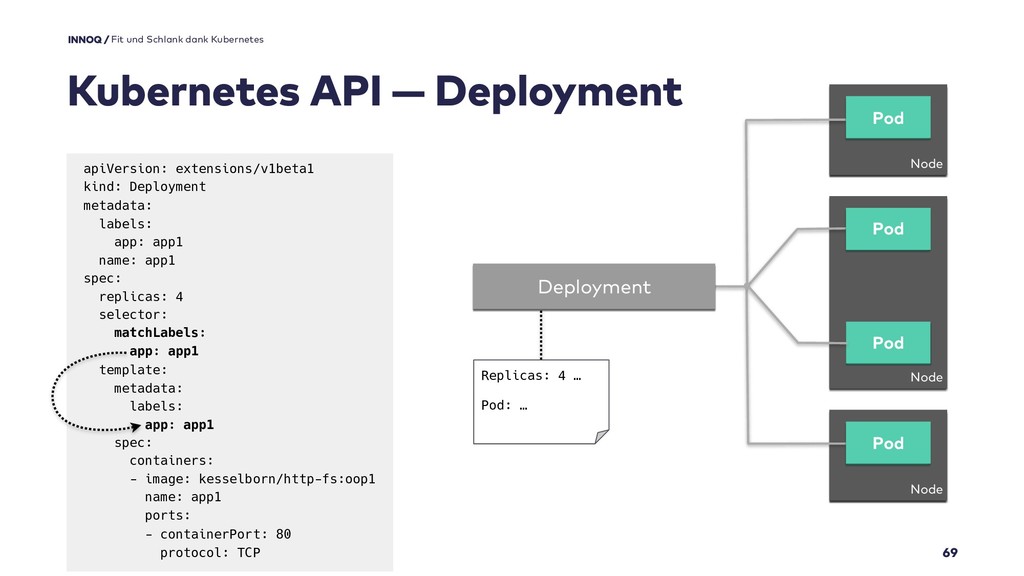Select the '- containerPort: 80' line
Screen dimensions: 1024x576
point(218,534)
